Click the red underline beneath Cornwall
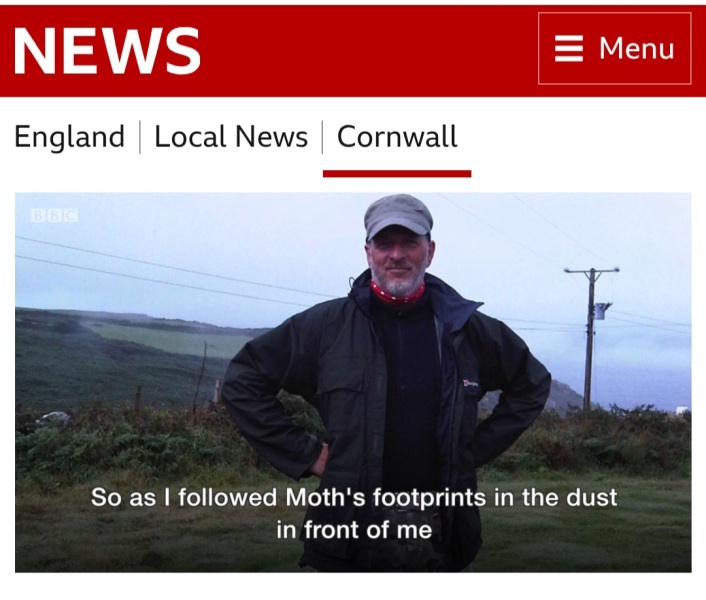706x600 pixels. 397,174
